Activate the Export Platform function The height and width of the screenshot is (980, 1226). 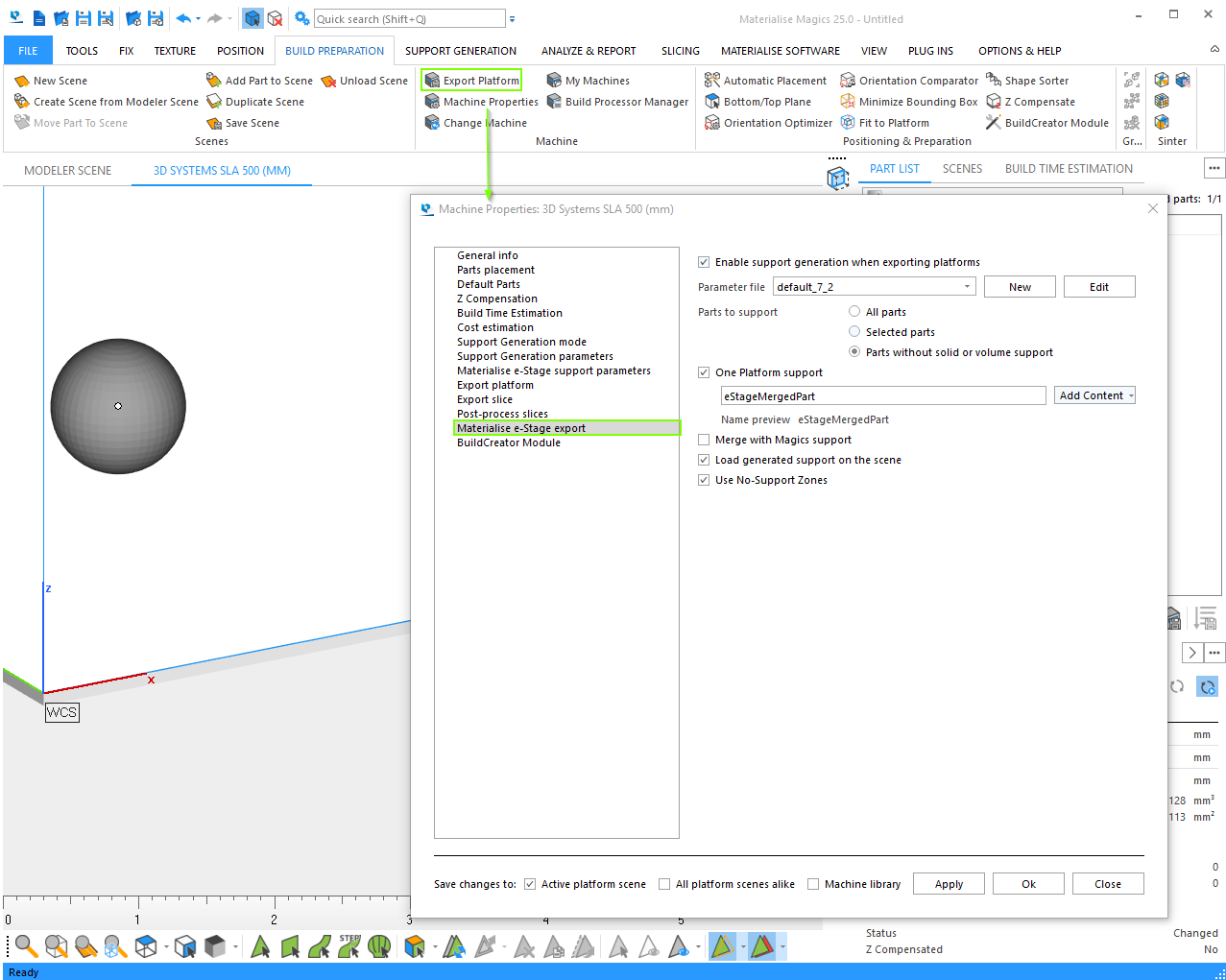point(470,80)
